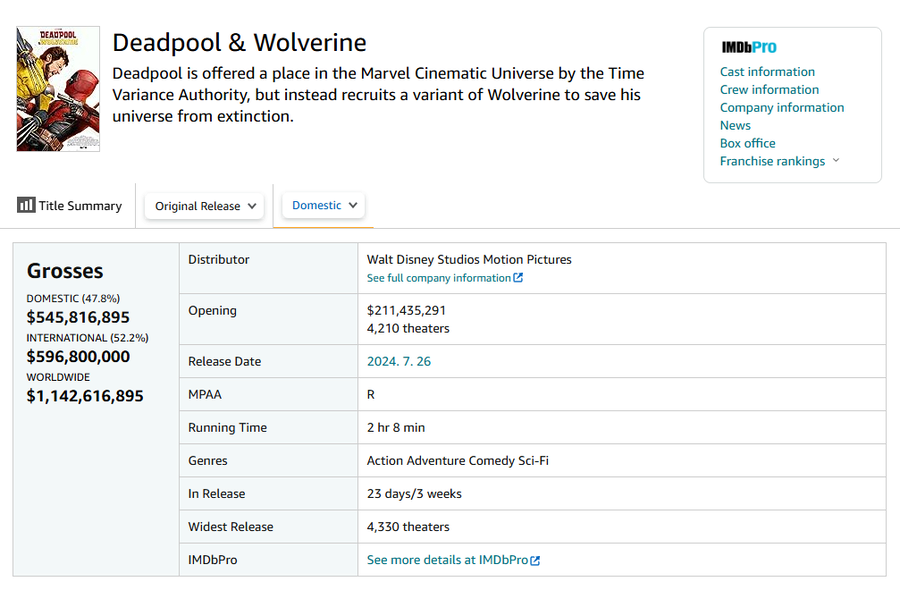900x590 pixels.
Task: Go to Company information link
Action: click(x=781, y=108)
